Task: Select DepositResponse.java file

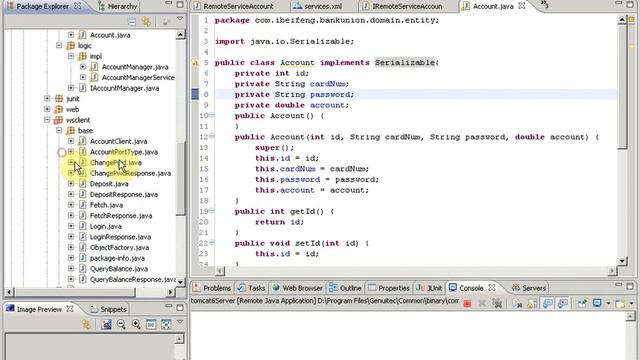Action: pos(124,194)
